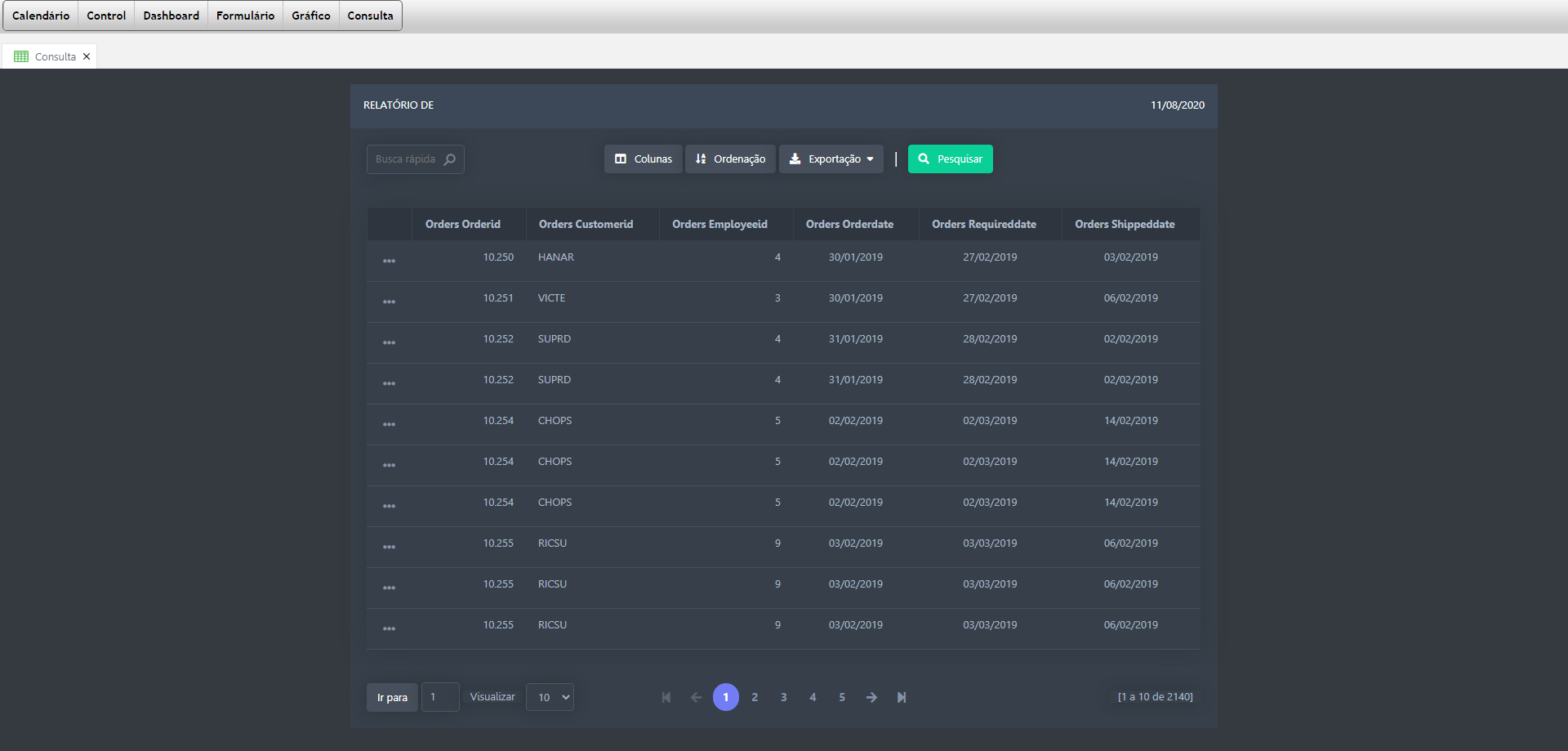1568x751 pixels.
Task: Click customer cell VICTE
Action: (x=551, y=298)
